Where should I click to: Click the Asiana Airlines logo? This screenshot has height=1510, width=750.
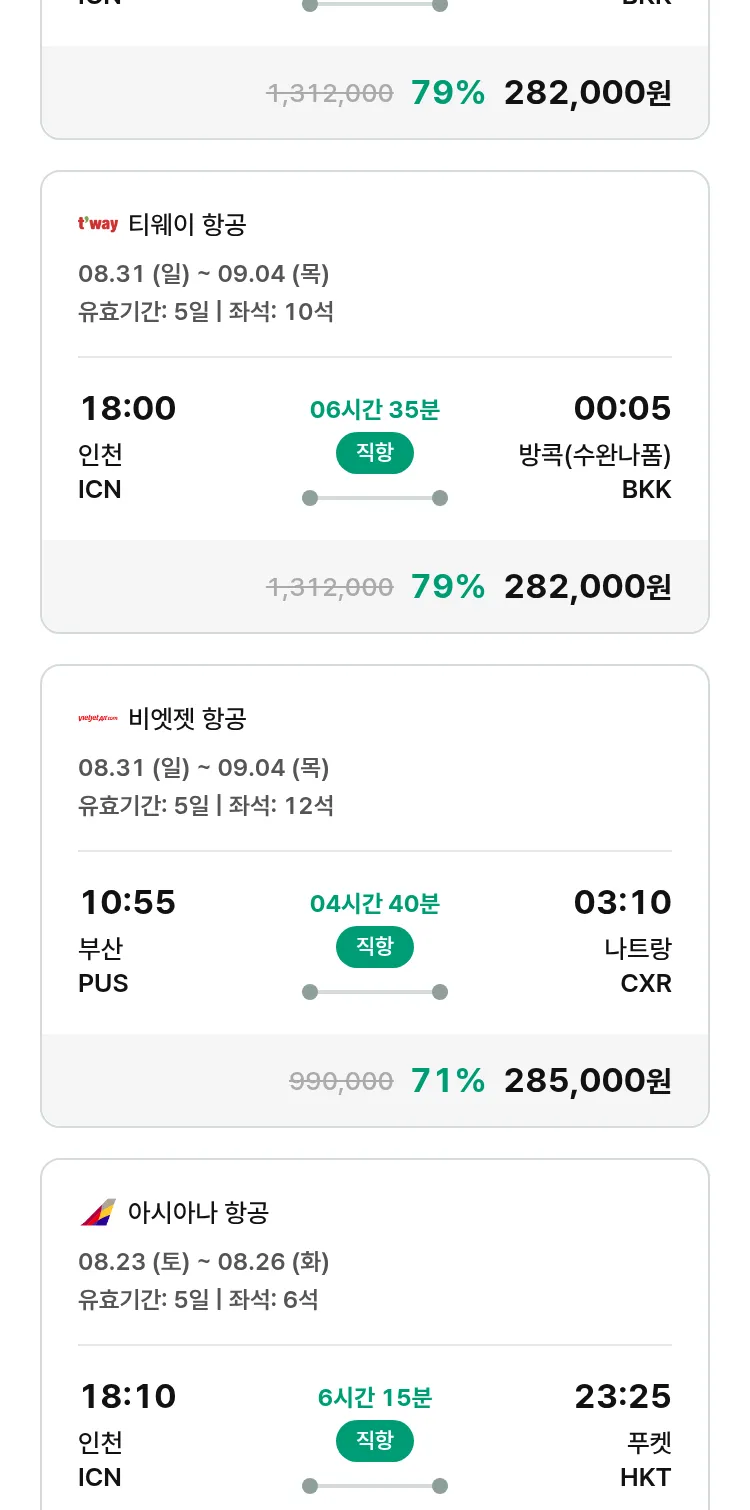pos(98,1212)
